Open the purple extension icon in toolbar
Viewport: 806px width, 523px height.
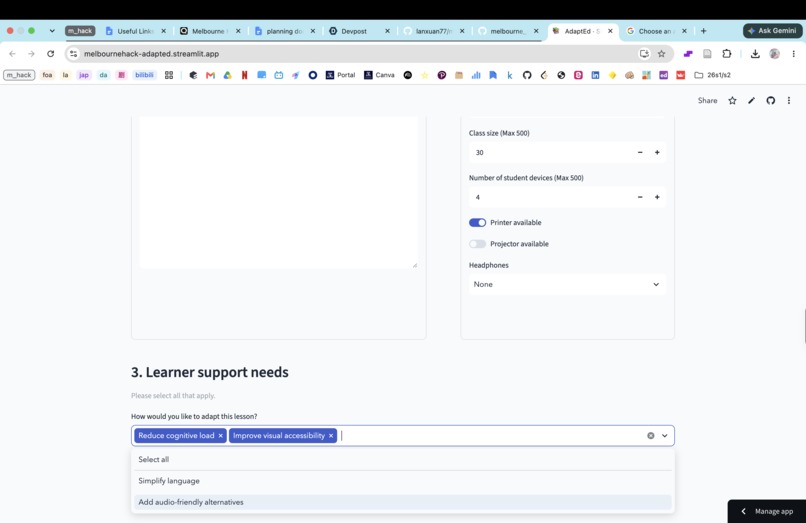pyautogui.click(x=688, y=53)
